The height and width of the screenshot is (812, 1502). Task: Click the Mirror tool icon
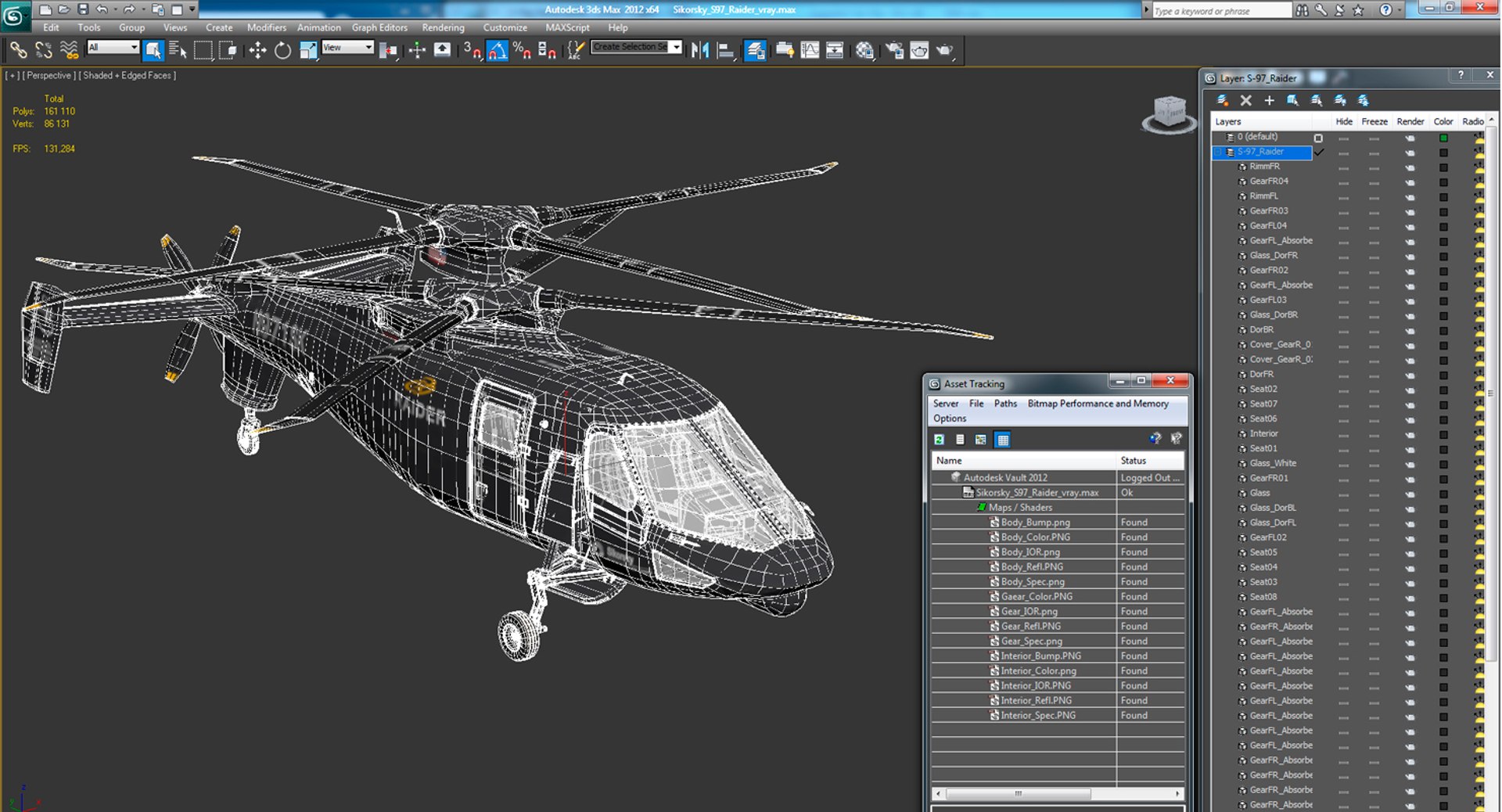coord(700,50)
